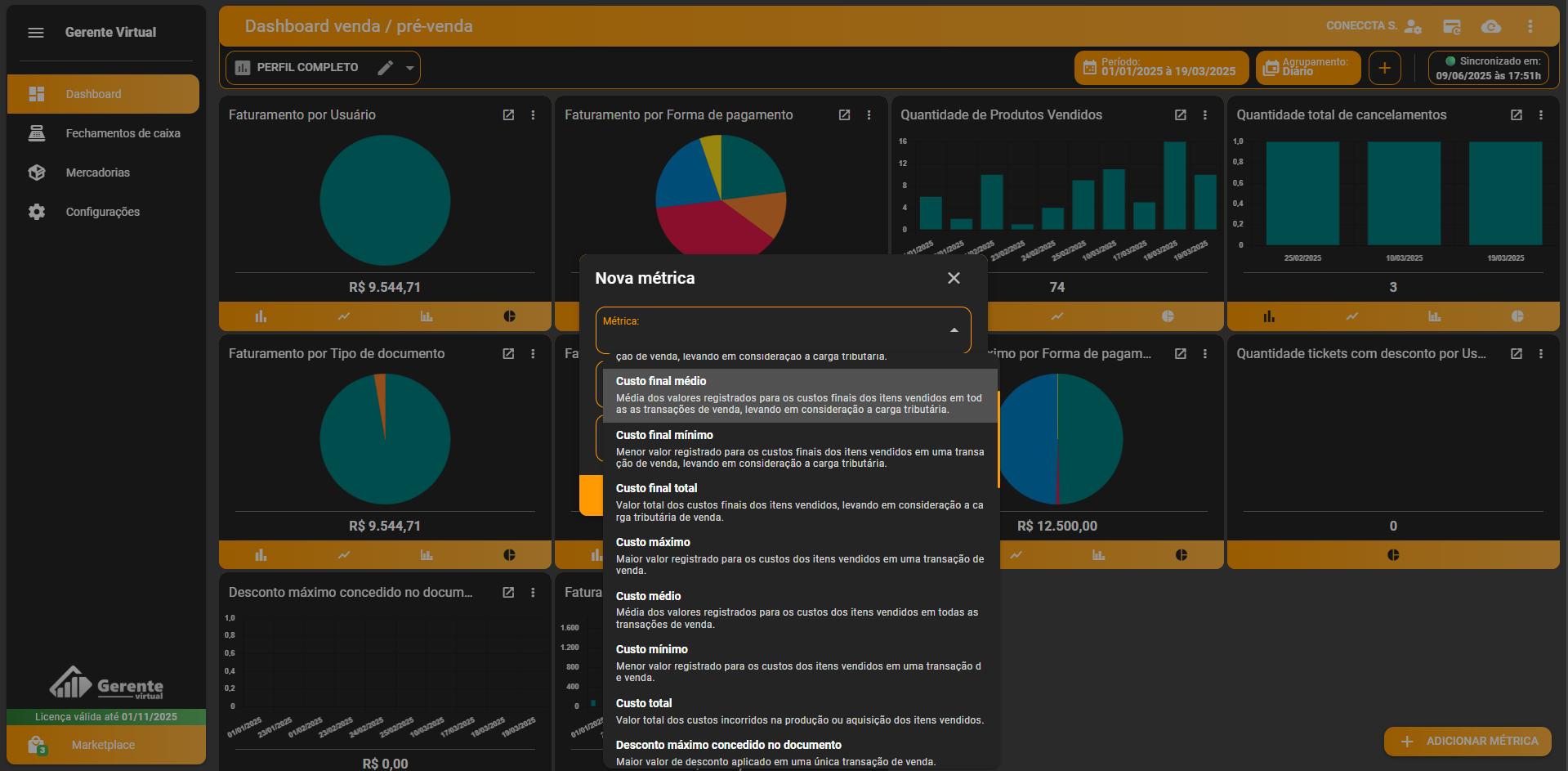Open three-dot menu on Quantidade total de cancelamentos
This screenshot has width=1568, height=771.
[1541, 115]
